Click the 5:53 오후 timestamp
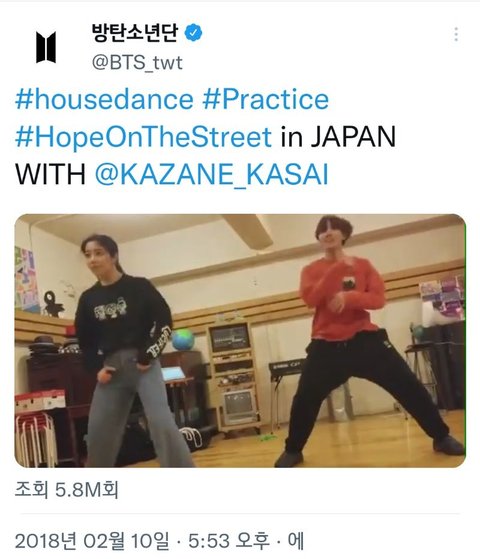 [x=229, y=541]
